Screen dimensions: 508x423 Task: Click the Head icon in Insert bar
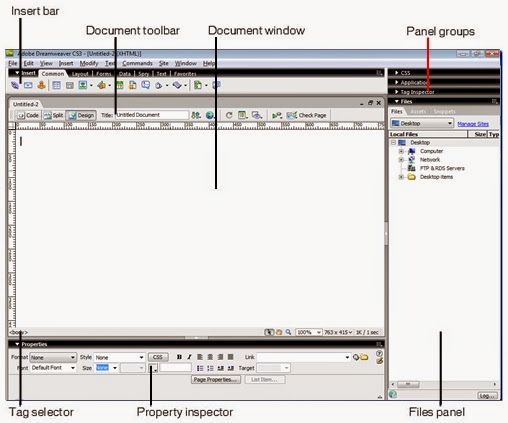click(x=159, y=86)
